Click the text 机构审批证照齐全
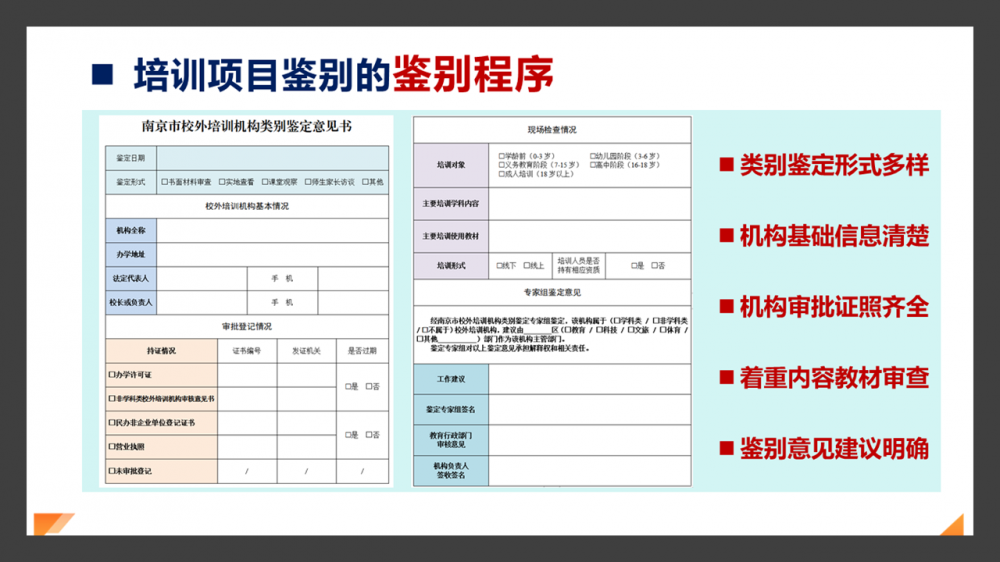The height and width of the screenshot is (562, 1000). coord(833,307)
